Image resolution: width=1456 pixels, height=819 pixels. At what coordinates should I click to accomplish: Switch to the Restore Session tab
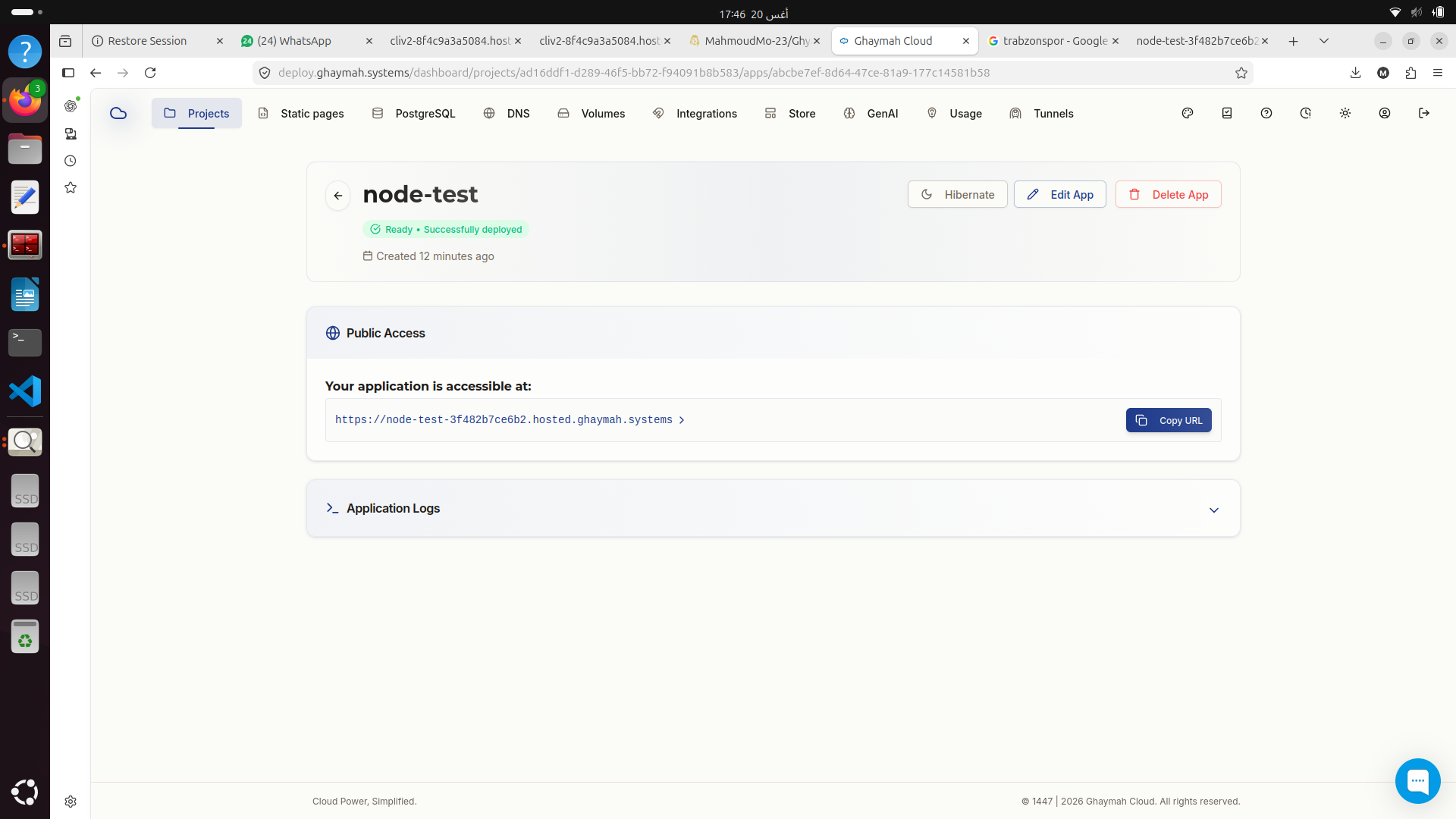click(157, 41)
